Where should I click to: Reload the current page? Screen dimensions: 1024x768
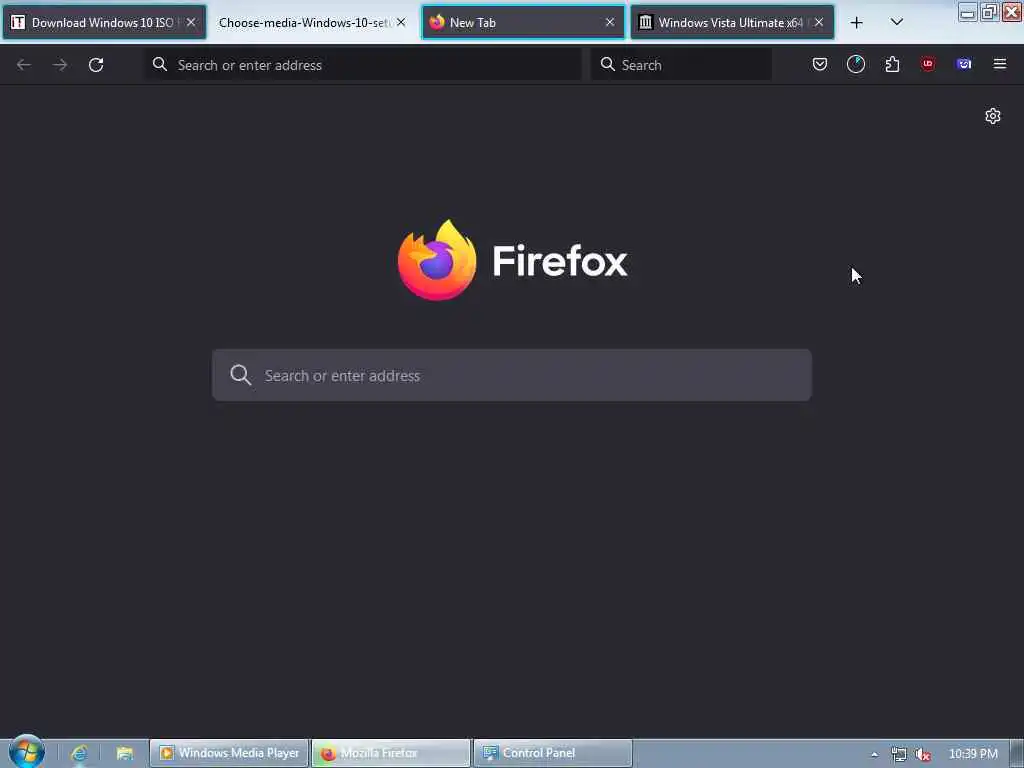[x=96, y=65]
